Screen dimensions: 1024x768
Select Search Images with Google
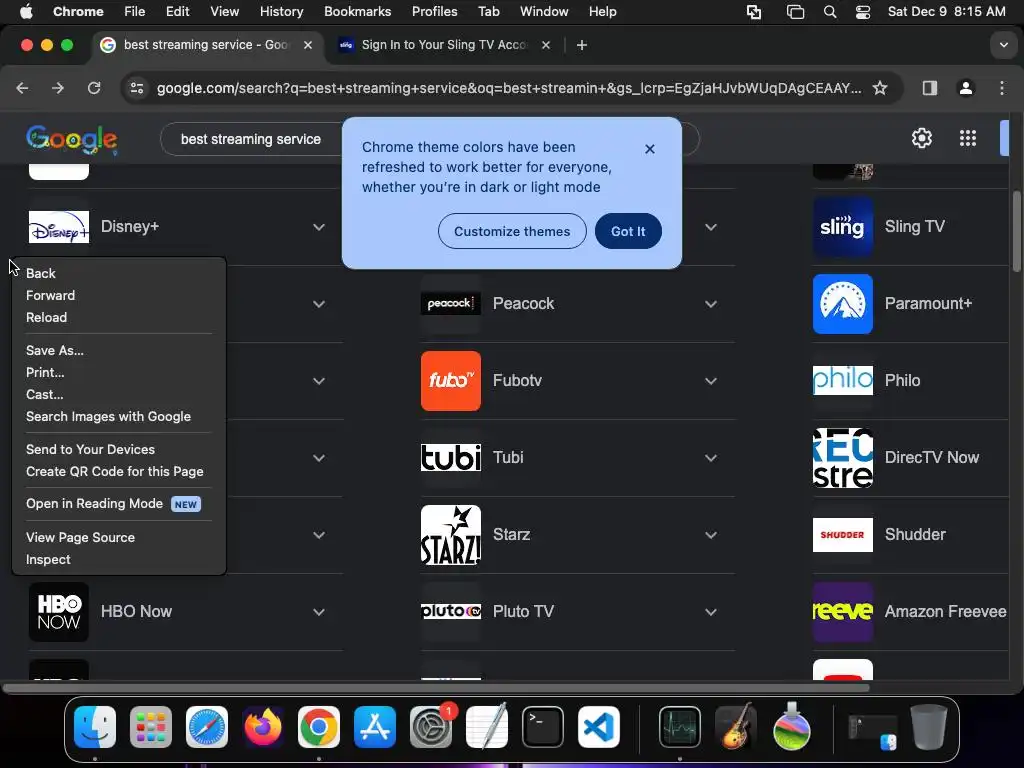[x=119, y=417]
